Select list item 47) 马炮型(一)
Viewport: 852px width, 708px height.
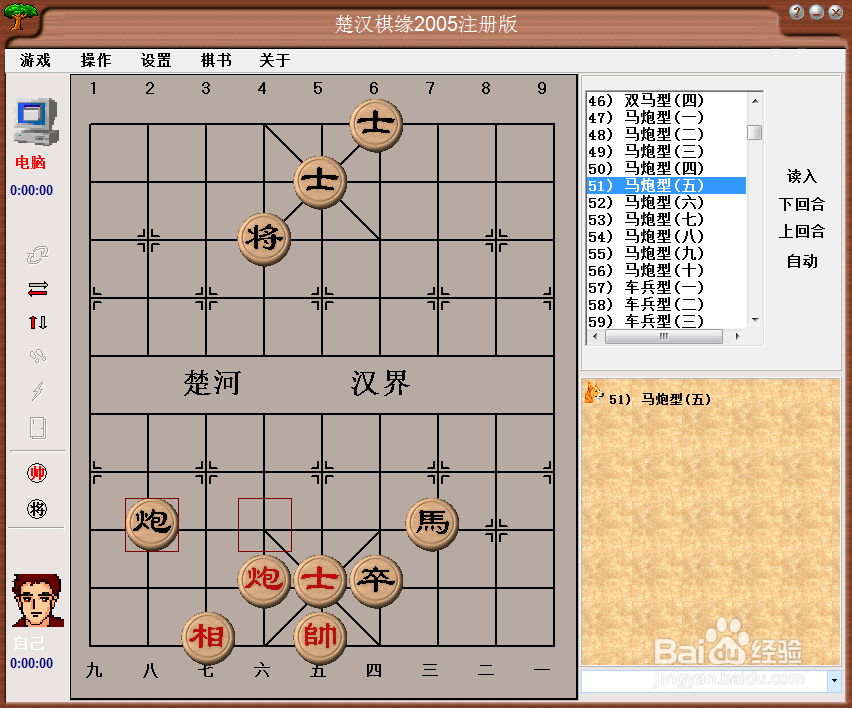pyautogui.click(x=667, y=117)
